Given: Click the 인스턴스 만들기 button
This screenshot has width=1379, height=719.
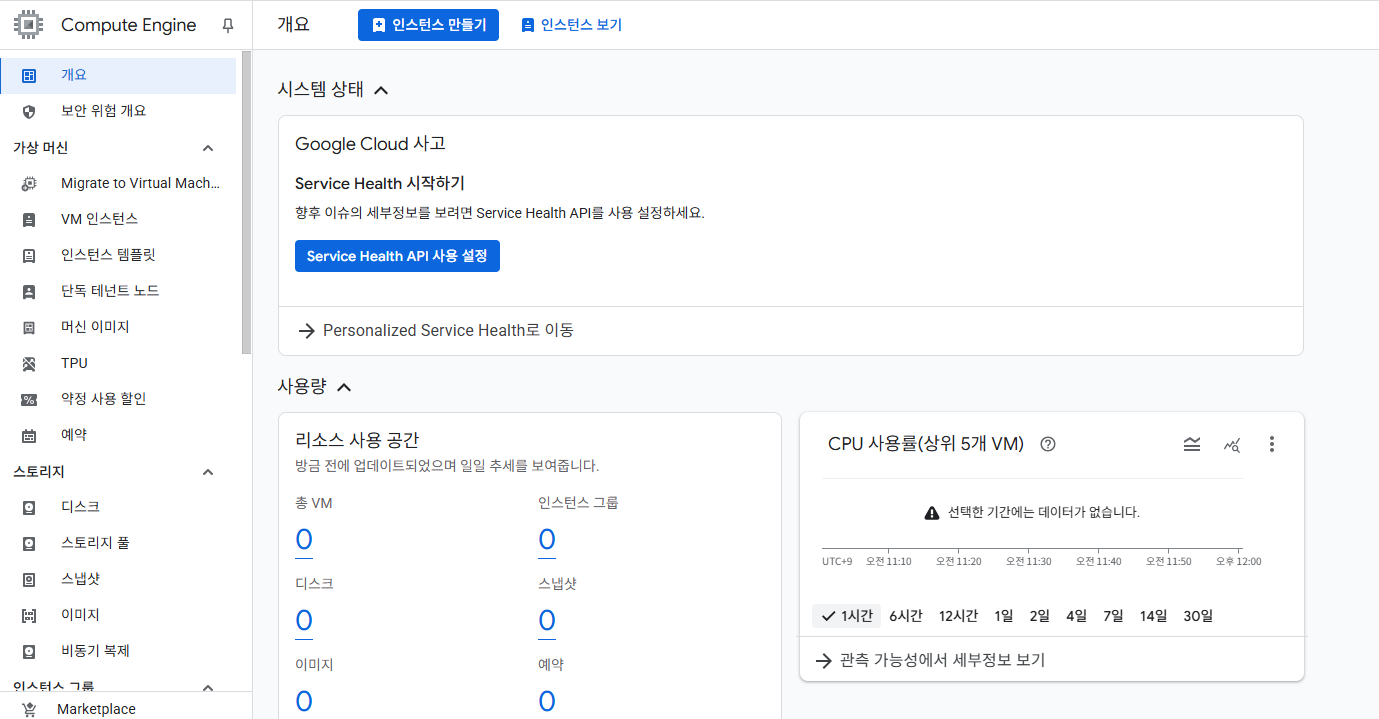Looking at the screenshot, I should click(x=428, y=25).
